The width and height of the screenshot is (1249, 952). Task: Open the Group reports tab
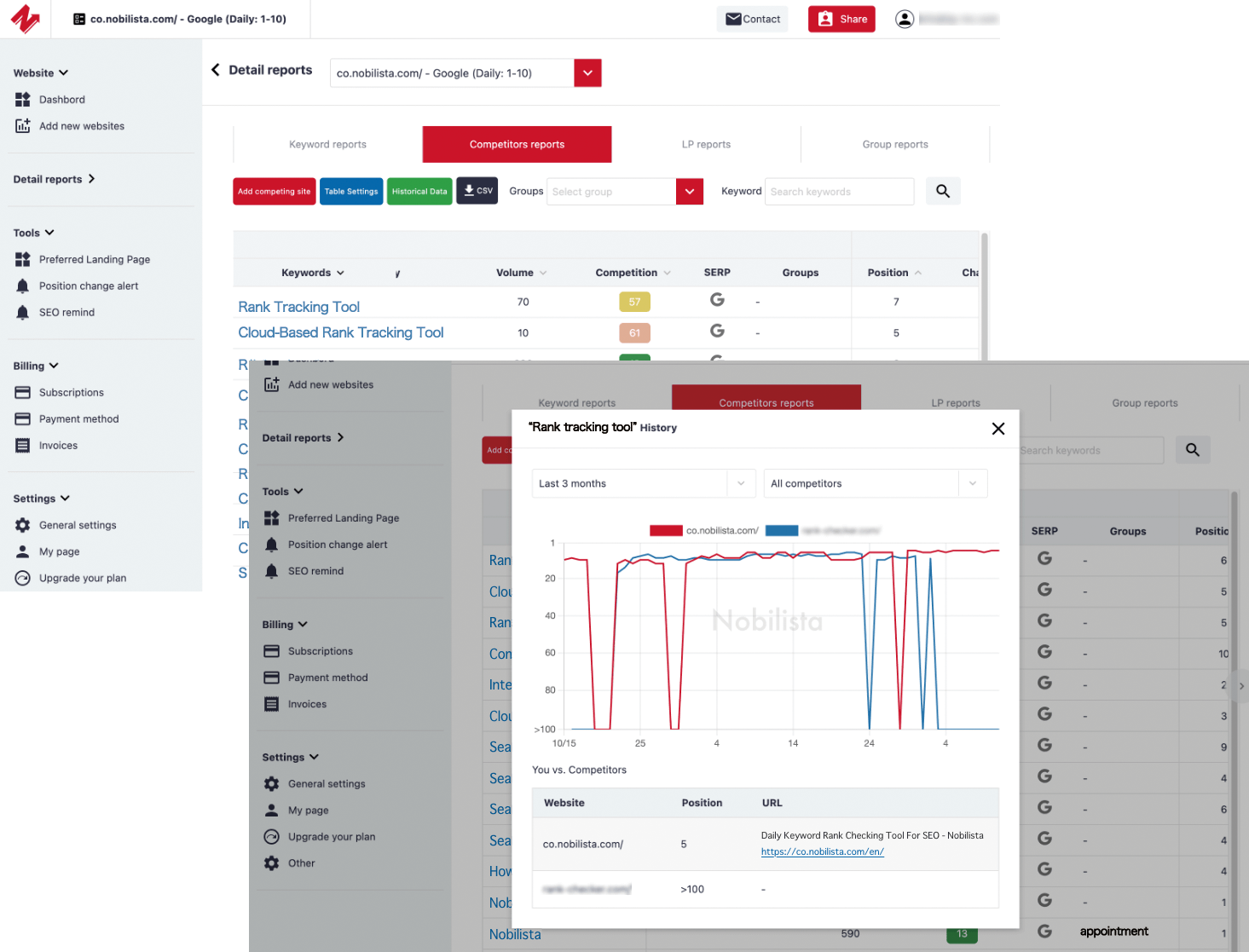pos(894,144)
